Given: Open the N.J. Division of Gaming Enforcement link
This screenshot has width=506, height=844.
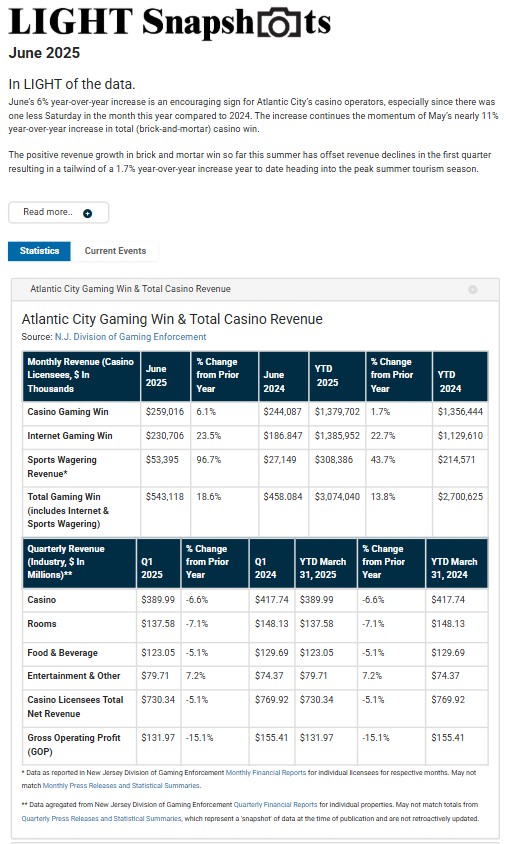Looking at the screenshot, I should click(x=131, y=336).
